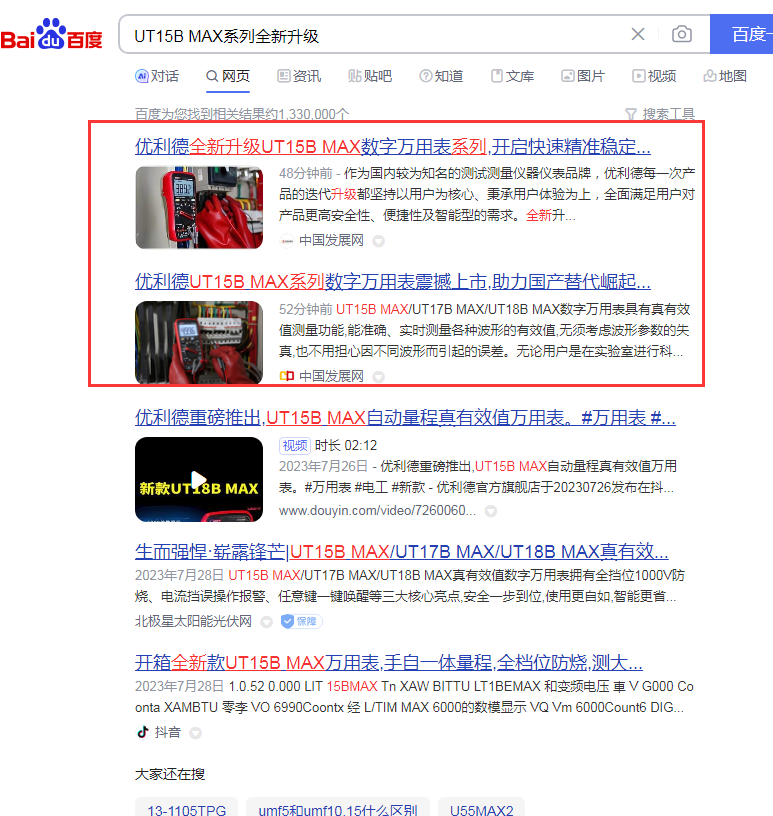Select related search umf5和umf10.15什么区别

pyautogui.click(x=338, y=810)
